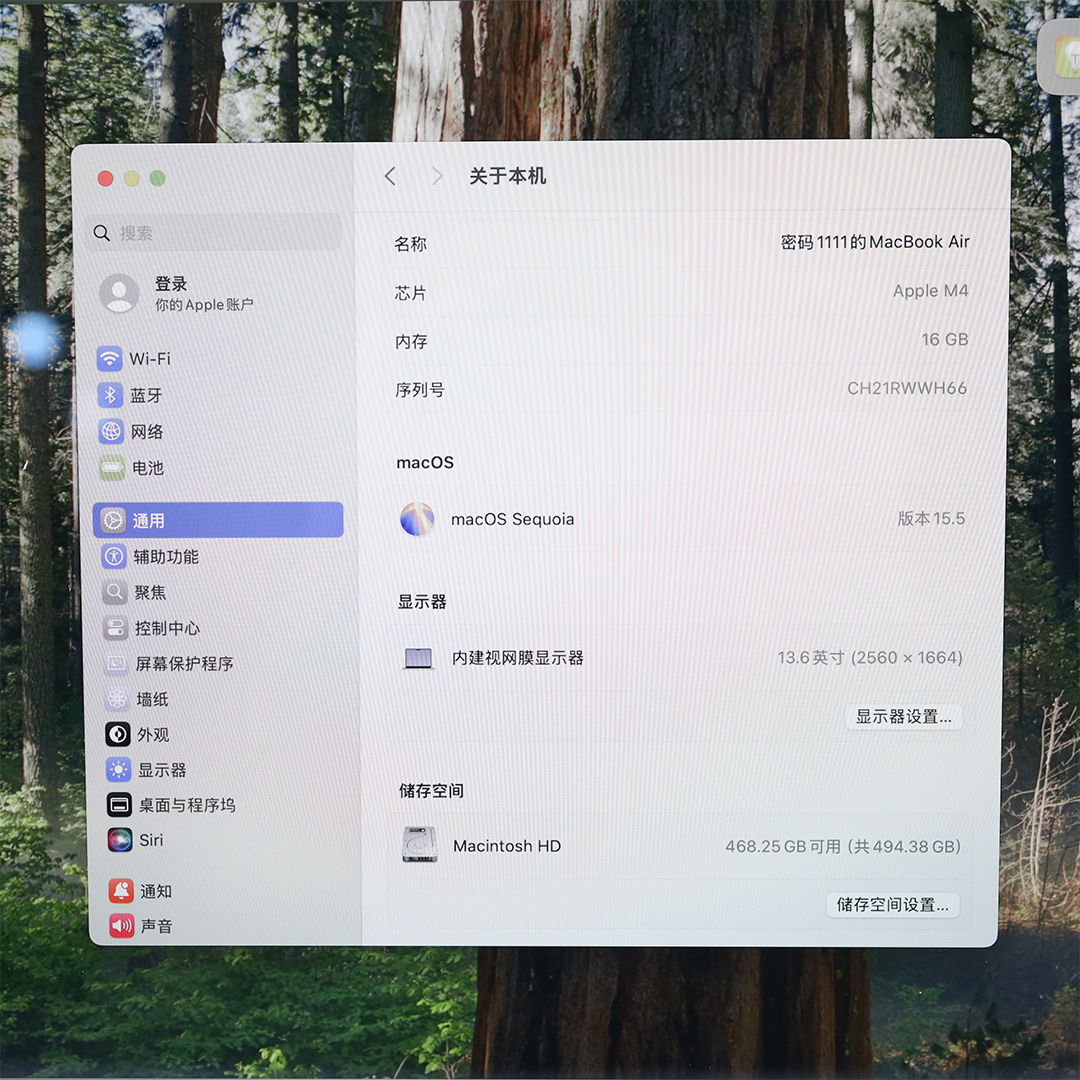Open 声音 sound settings

click(156, 927)
